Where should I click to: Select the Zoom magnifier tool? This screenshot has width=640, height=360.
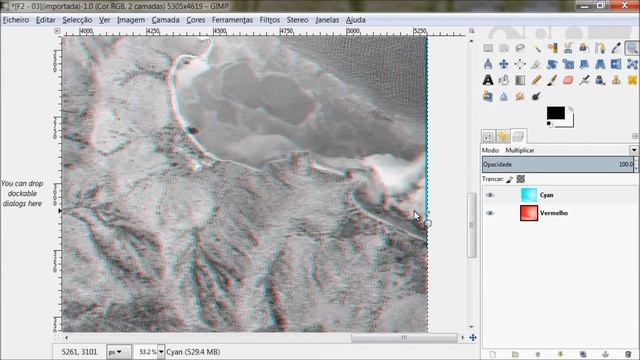tap(632, 48)
